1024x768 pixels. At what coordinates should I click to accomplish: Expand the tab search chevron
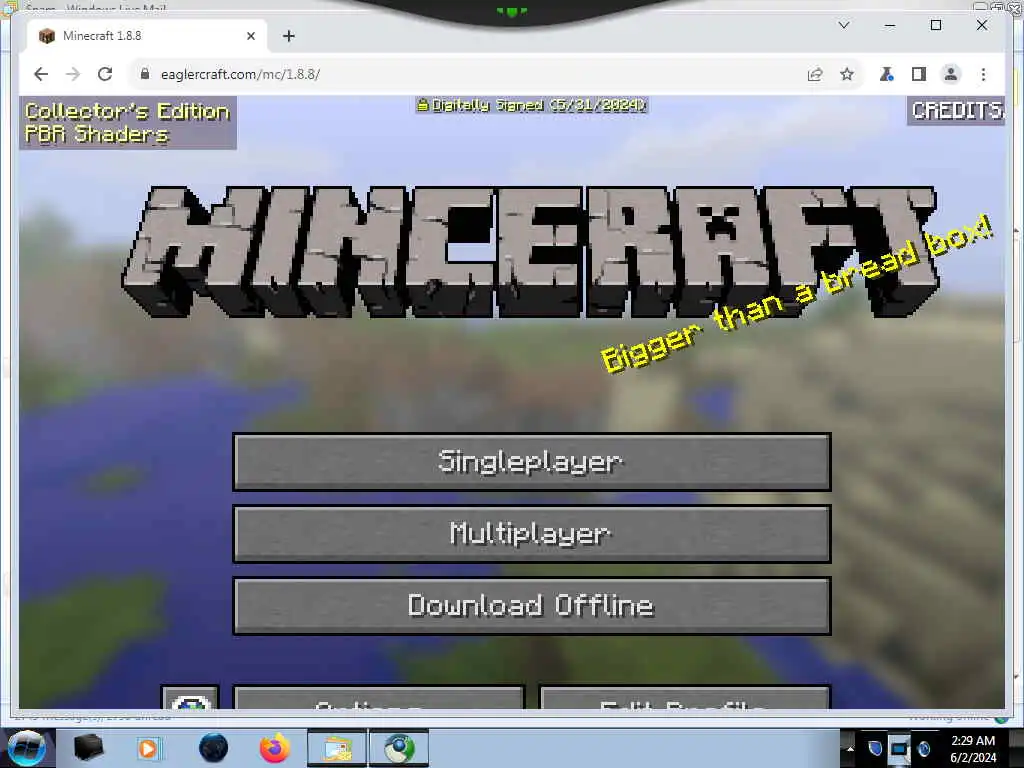(844, 25)
